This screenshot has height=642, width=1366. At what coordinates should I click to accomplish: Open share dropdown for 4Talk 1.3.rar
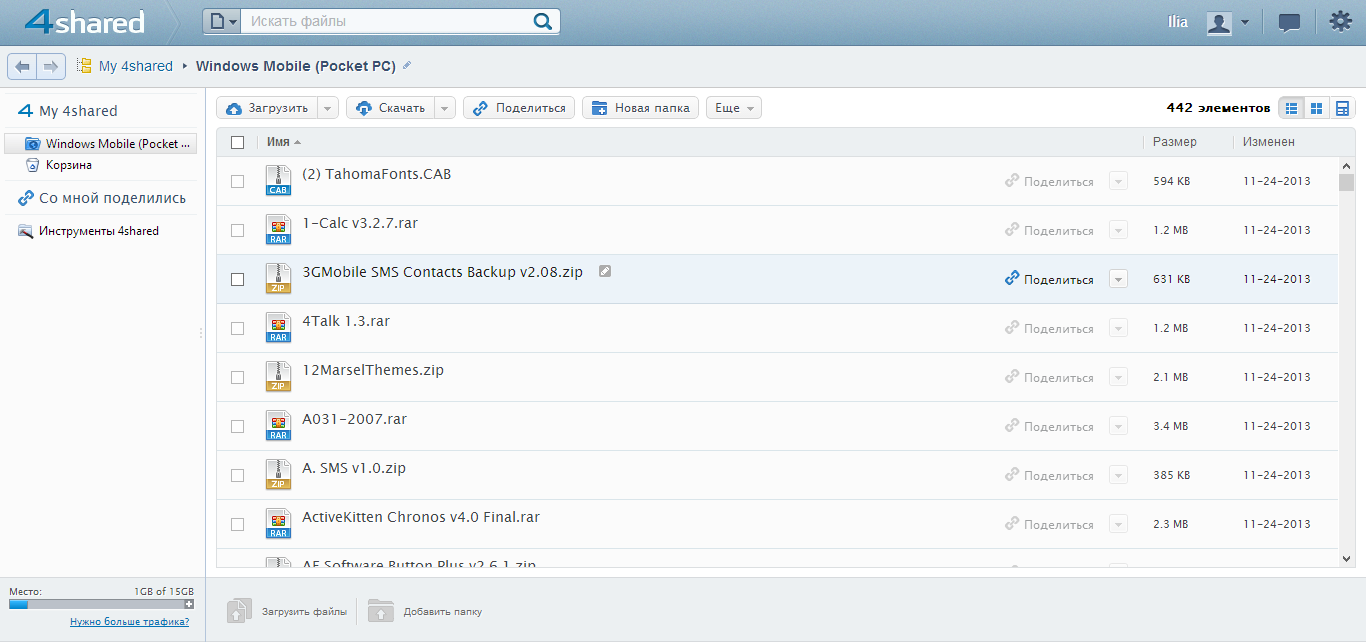[x=1118, y=329]
